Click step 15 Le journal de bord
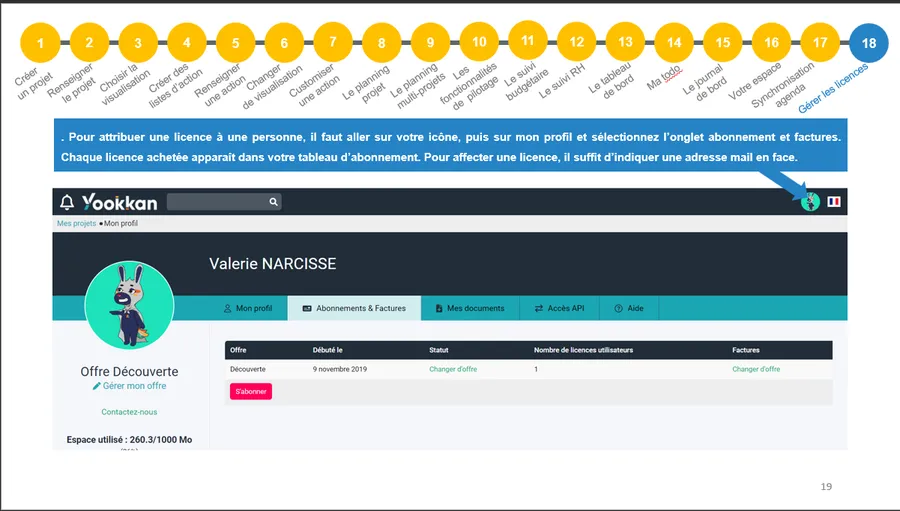The height and width of the screenshot is (511, 900). tap(723, 42)
